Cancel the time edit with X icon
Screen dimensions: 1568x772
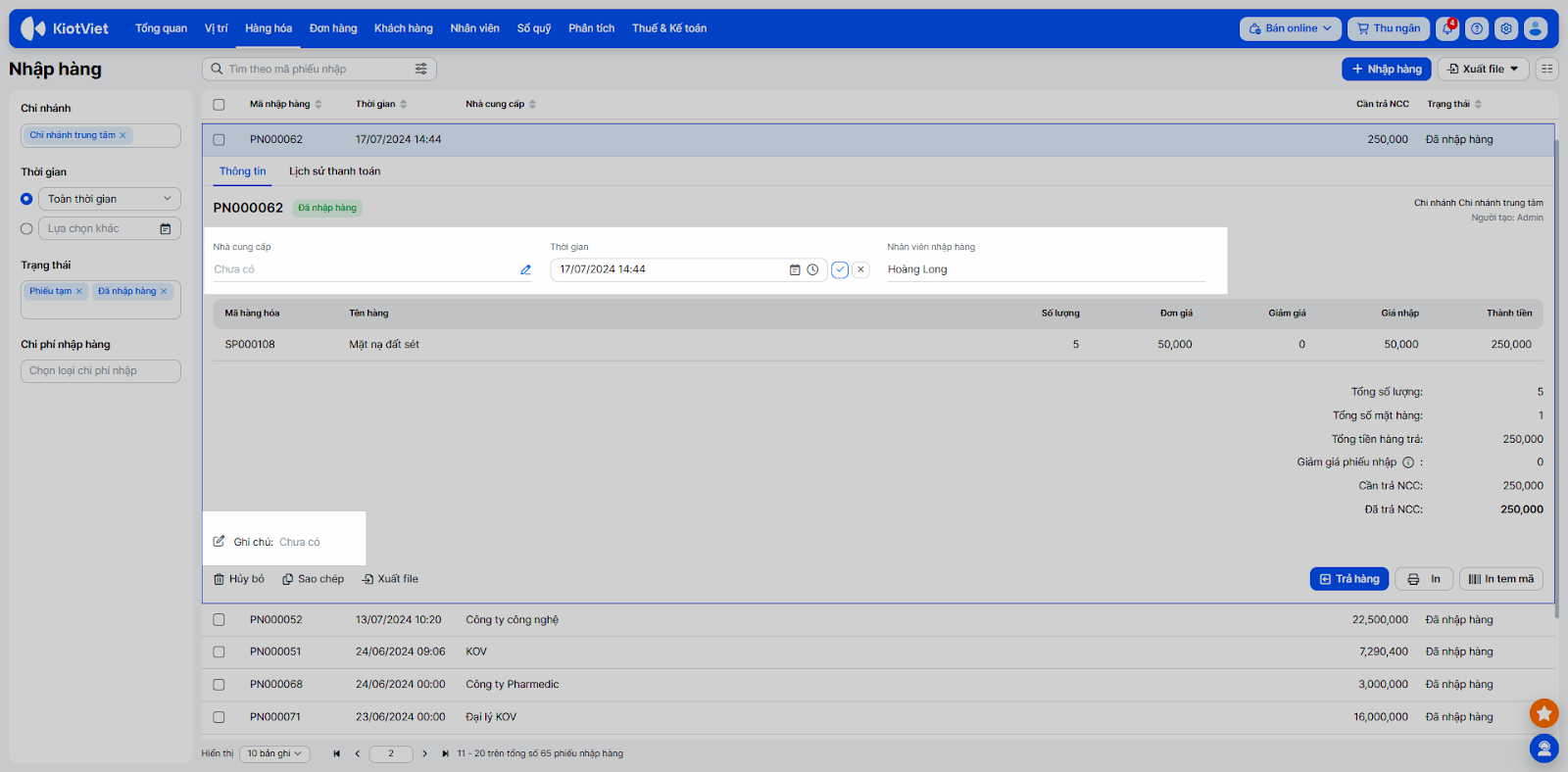pyautogui.click(x=860, y=269)
